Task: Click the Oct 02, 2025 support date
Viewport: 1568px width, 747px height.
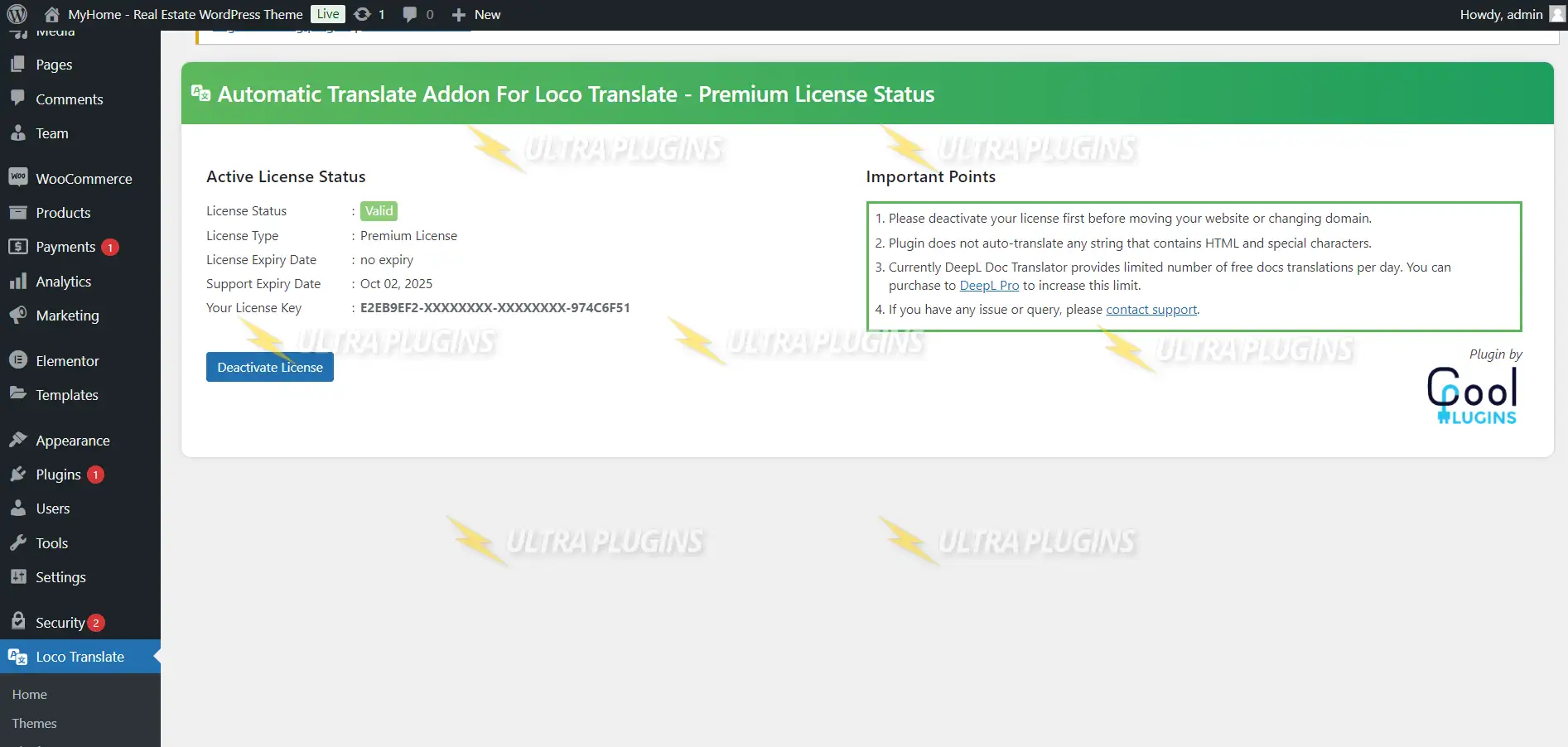Action: click(396, 283)
